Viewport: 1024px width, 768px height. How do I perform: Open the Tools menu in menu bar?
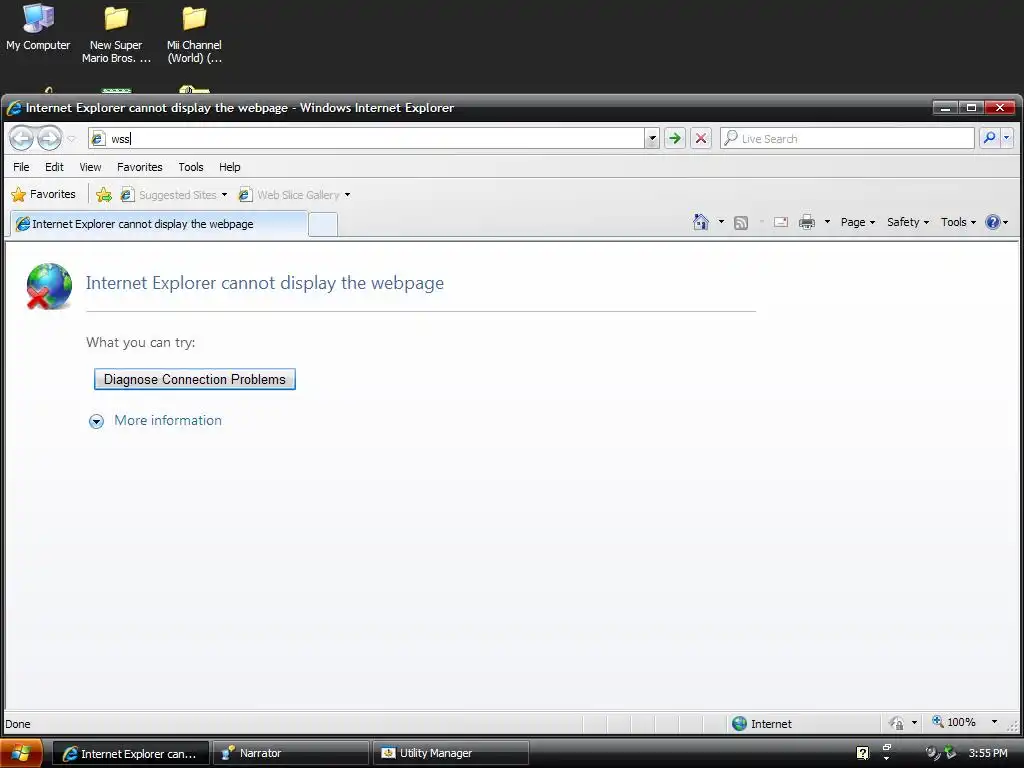click(x=191, y=167)
